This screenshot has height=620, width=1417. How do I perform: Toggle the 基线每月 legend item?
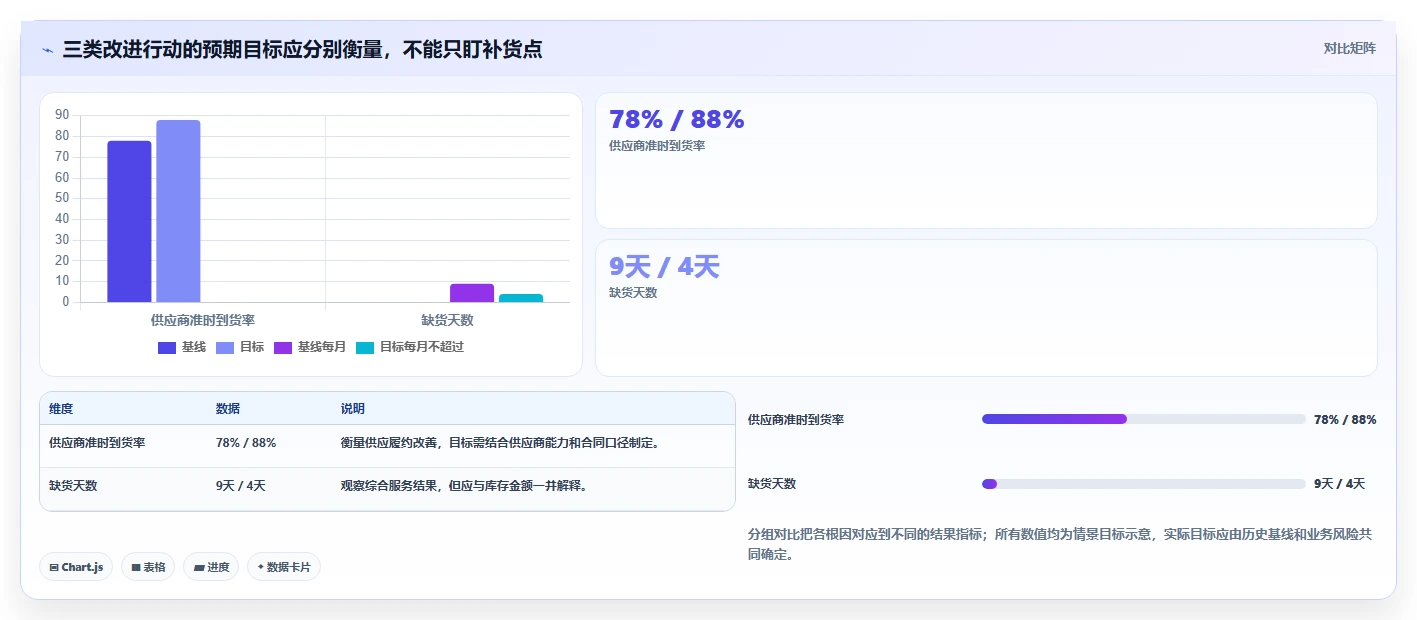pyautogui.click(x=310, y=347)
